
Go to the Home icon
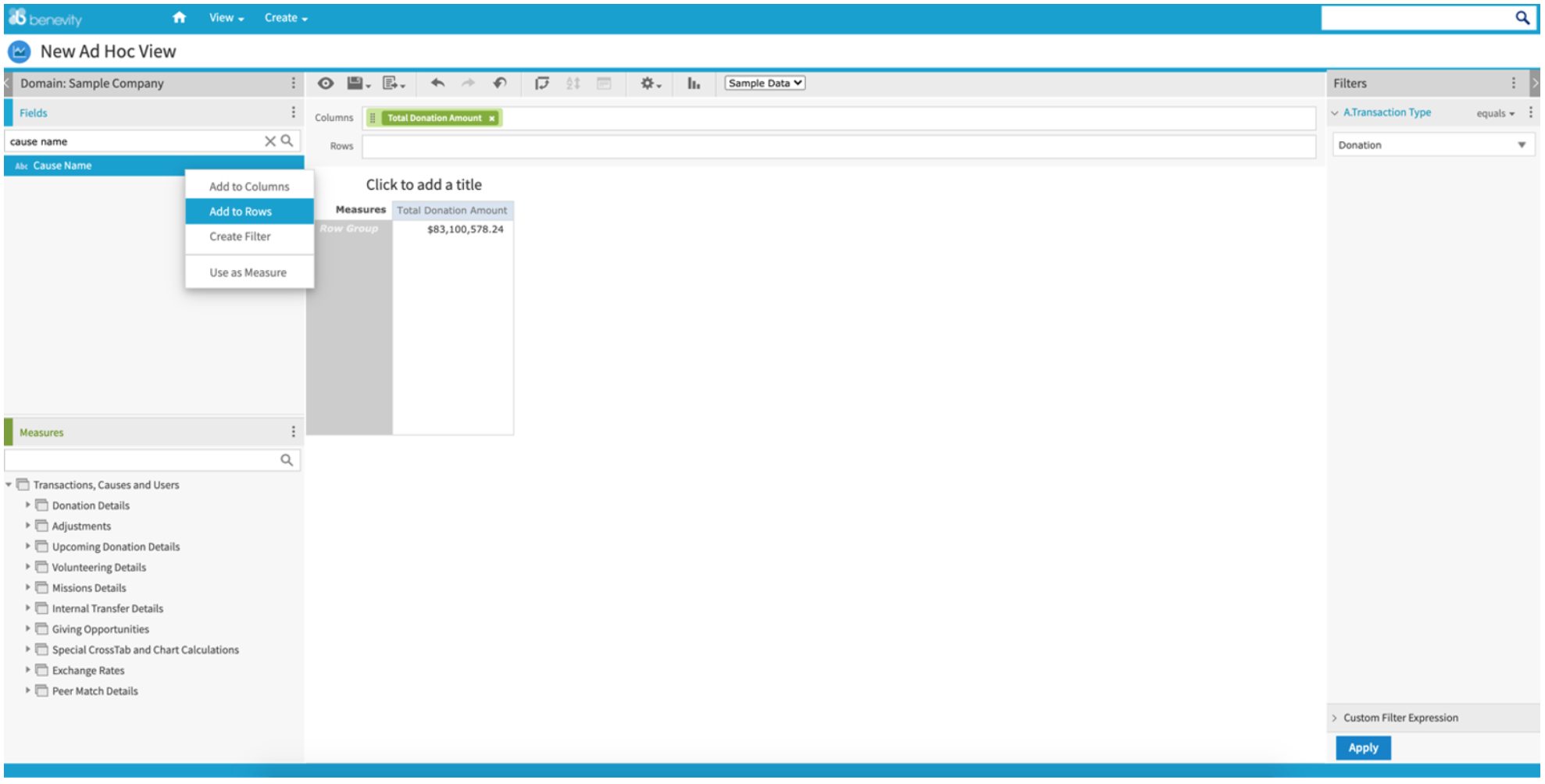180,17
